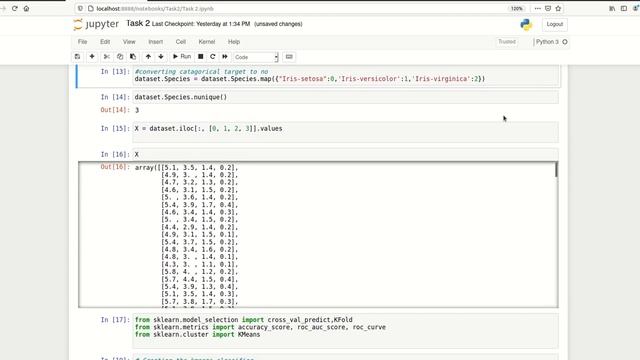This screenshot has width=640, height=360.
Task: Click the Out[16] prompt area to toggle output scrolling
Action: coord(105,235)
